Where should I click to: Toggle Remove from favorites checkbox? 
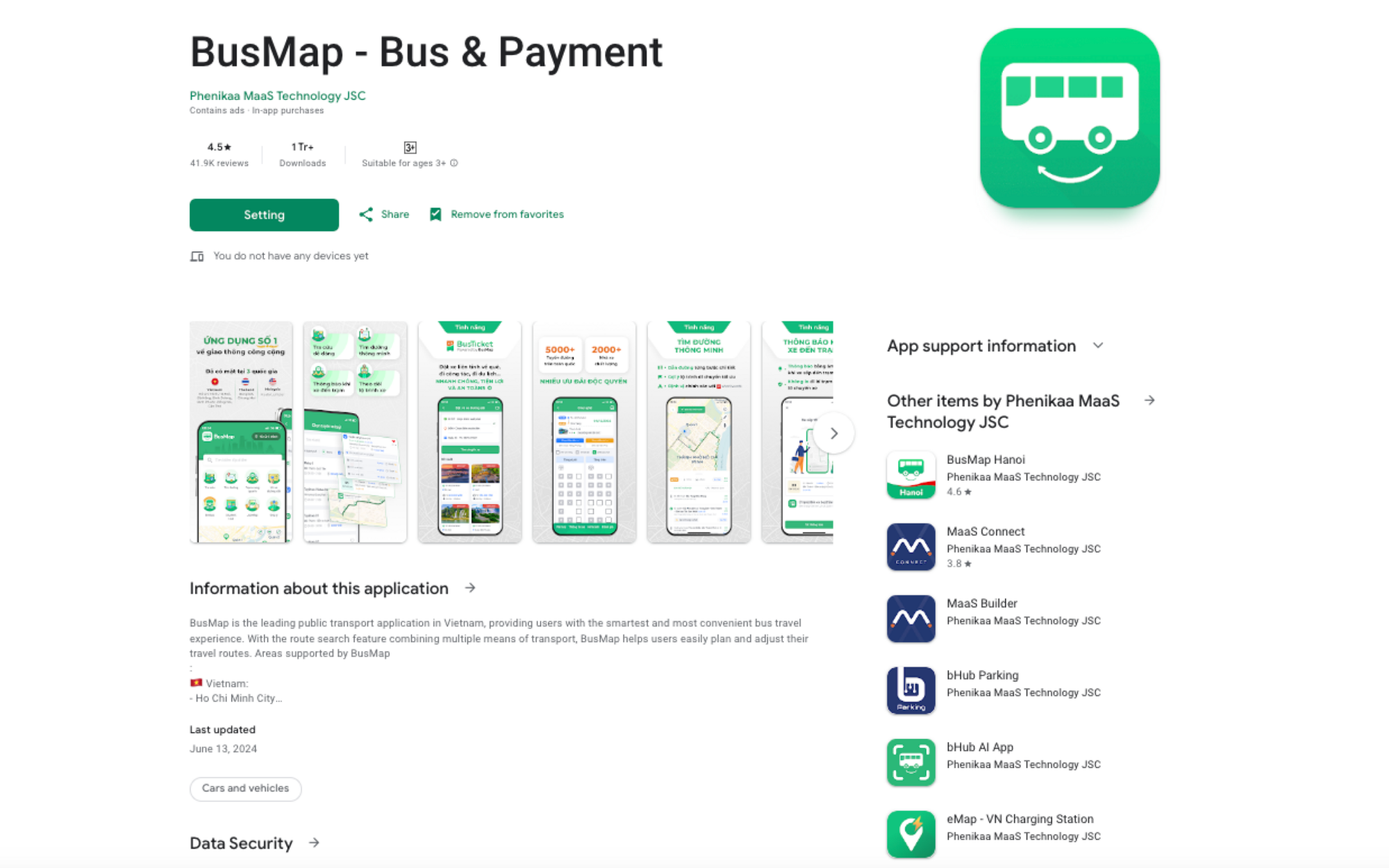(x=436, y=214)
